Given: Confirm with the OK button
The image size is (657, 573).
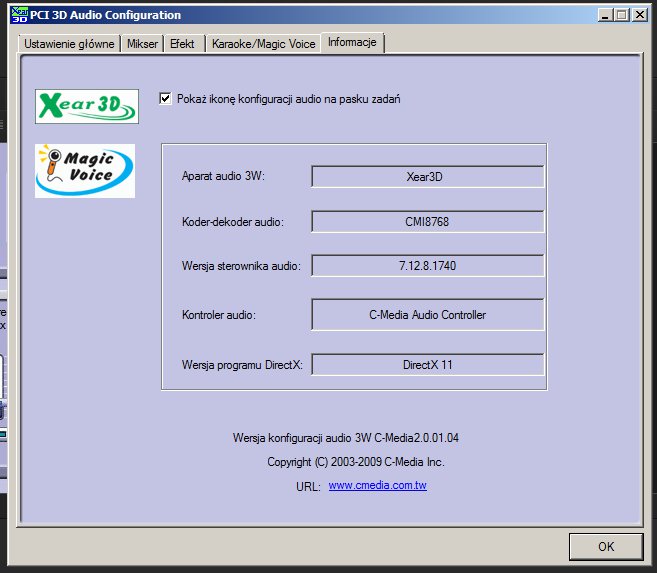Looking at the screenshot, I should [606, 547].
